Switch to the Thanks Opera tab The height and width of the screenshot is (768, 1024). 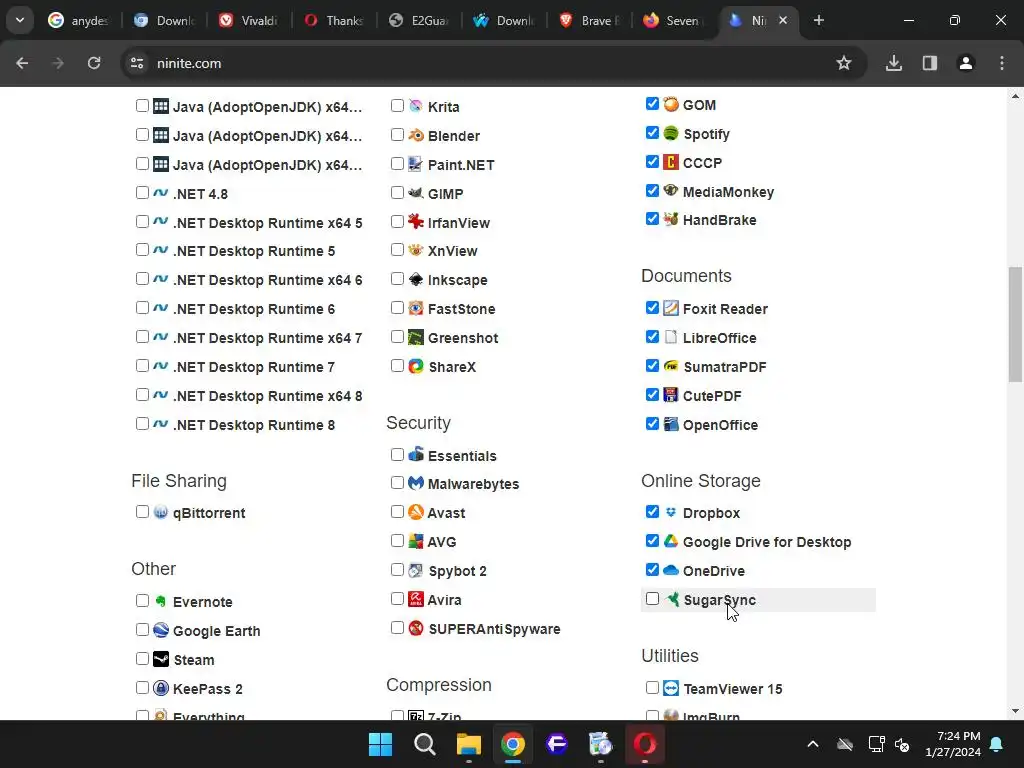point(334,20)
